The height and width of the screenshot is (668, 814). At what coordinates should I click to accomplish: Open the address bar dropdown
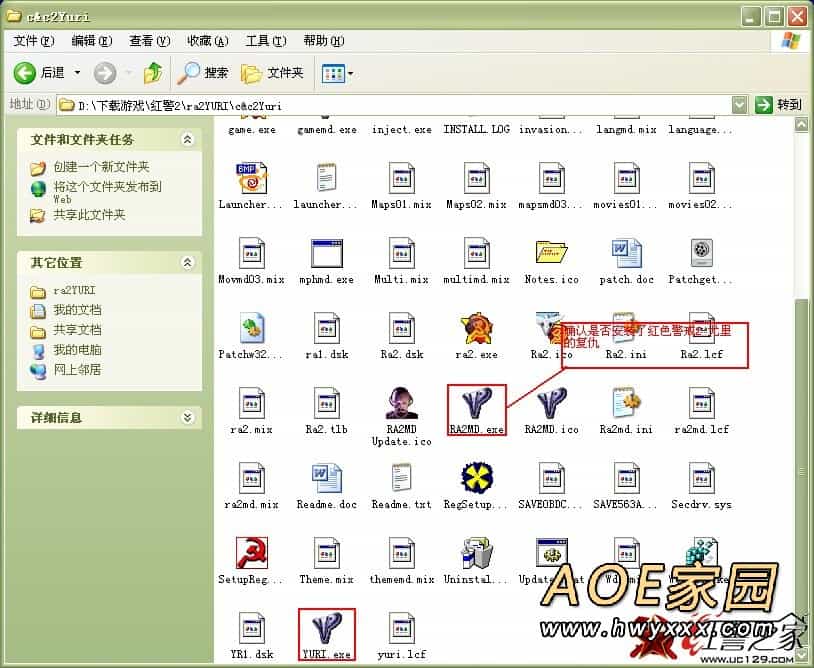[739, 104]
